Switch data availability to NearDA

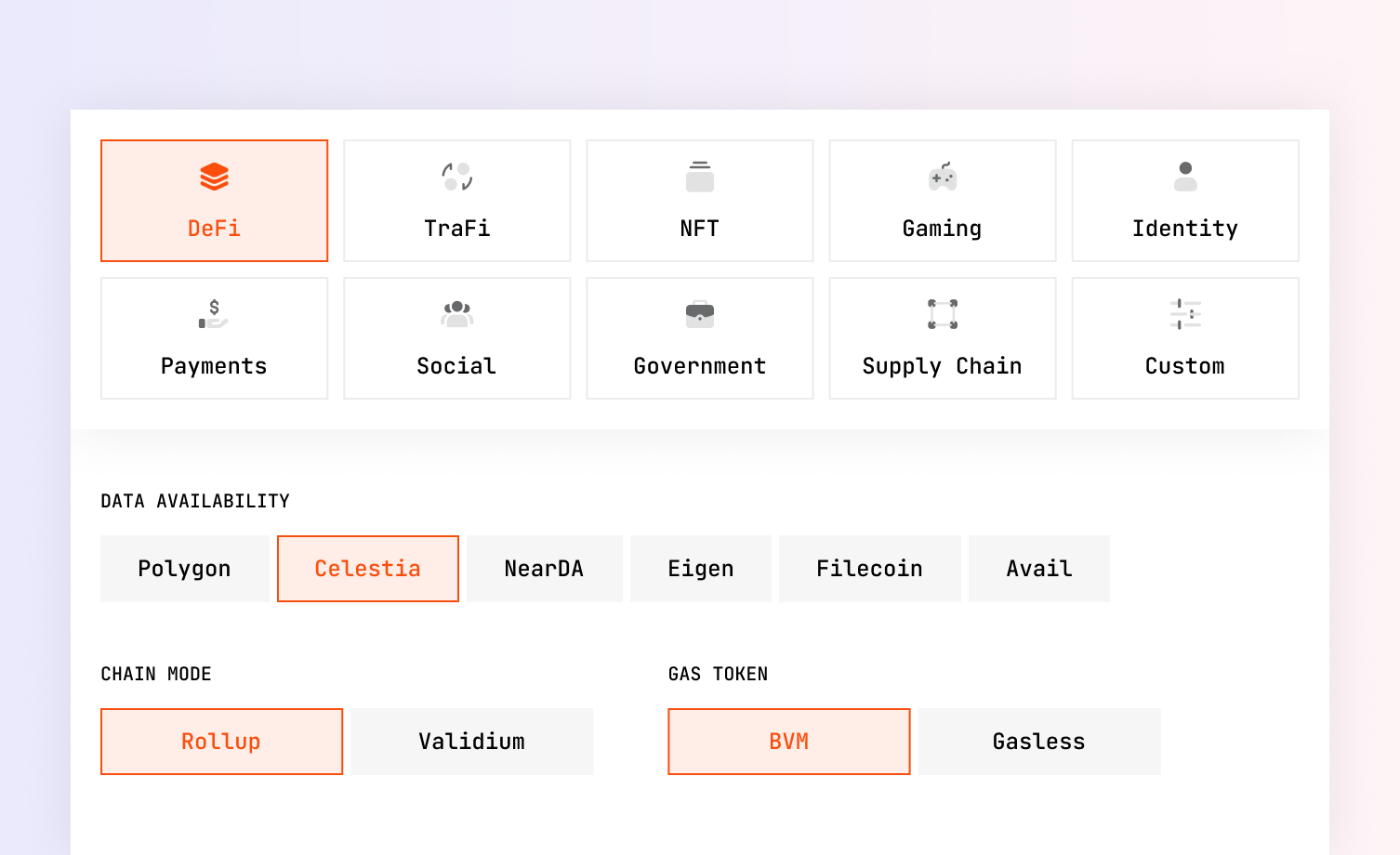[x=544, y=569]
